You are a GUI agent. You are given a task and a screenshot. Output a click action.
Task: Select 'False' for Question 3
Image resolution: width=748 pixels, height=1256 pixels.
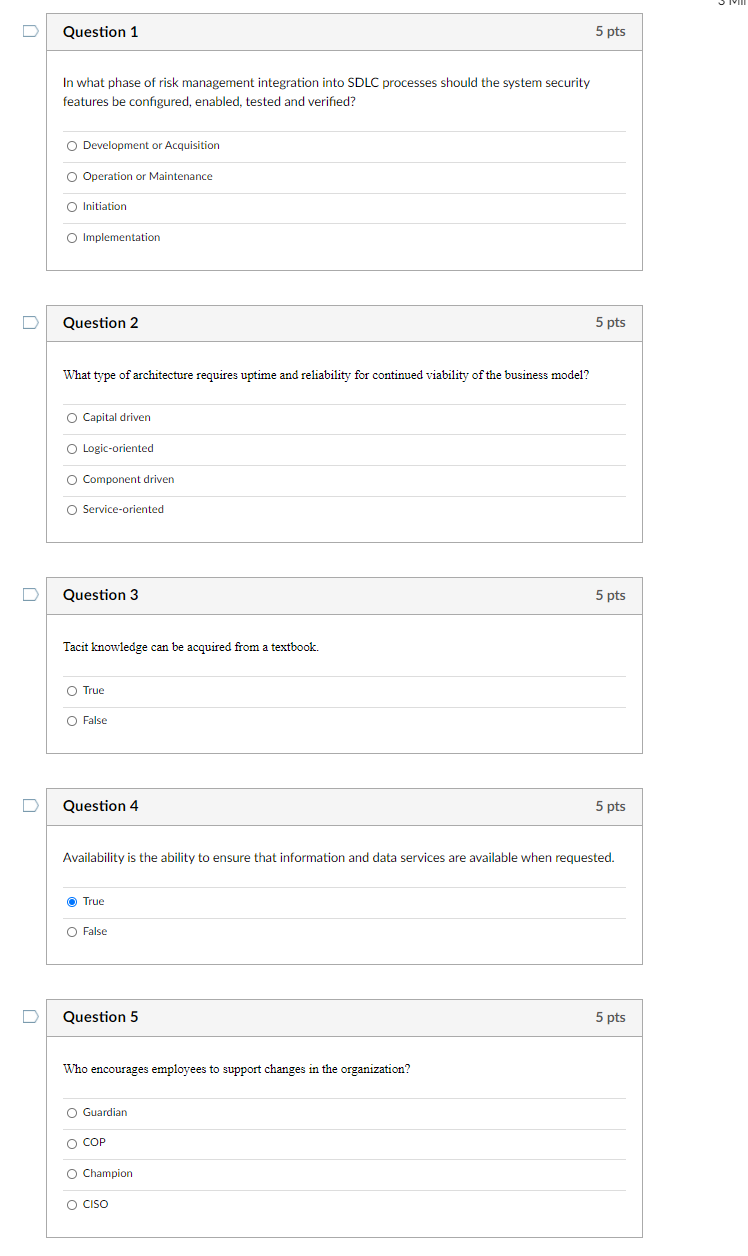pos(71,721)
